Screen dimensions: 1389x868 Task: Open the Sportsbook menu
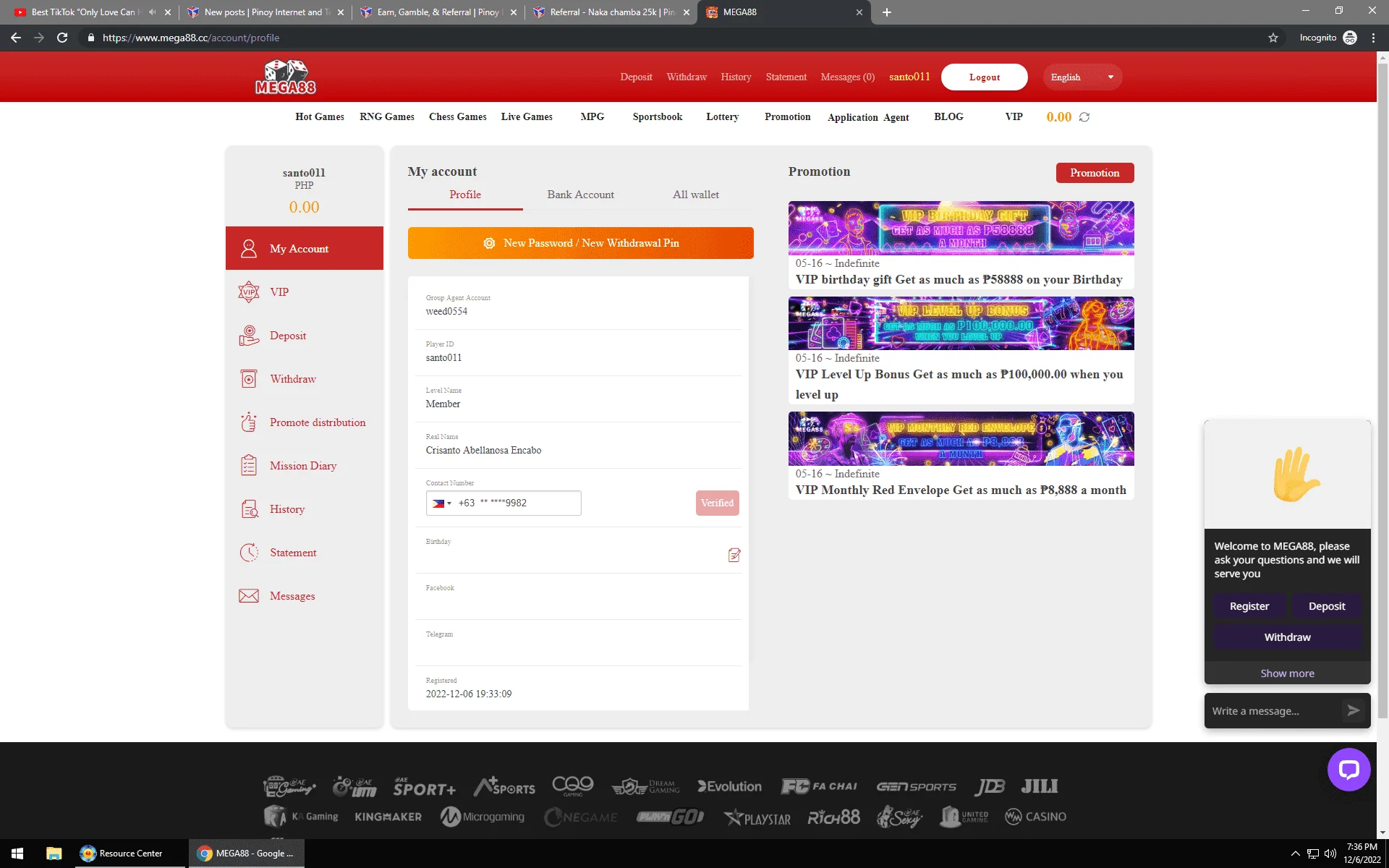pyautogui.click(x=658, y=117)
